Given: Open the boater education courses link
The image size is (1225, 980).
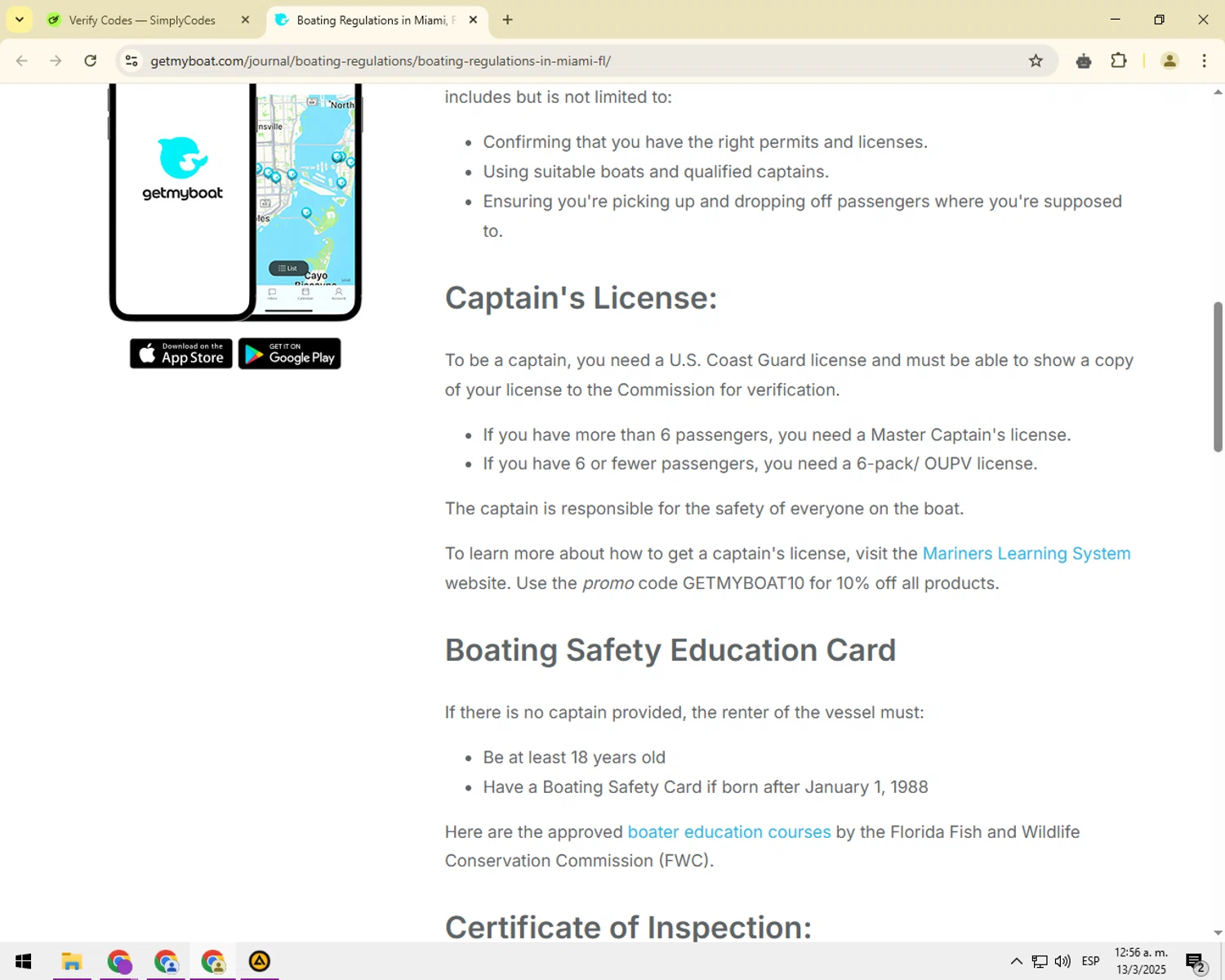Looking at the screenshot, I should 729,832.
